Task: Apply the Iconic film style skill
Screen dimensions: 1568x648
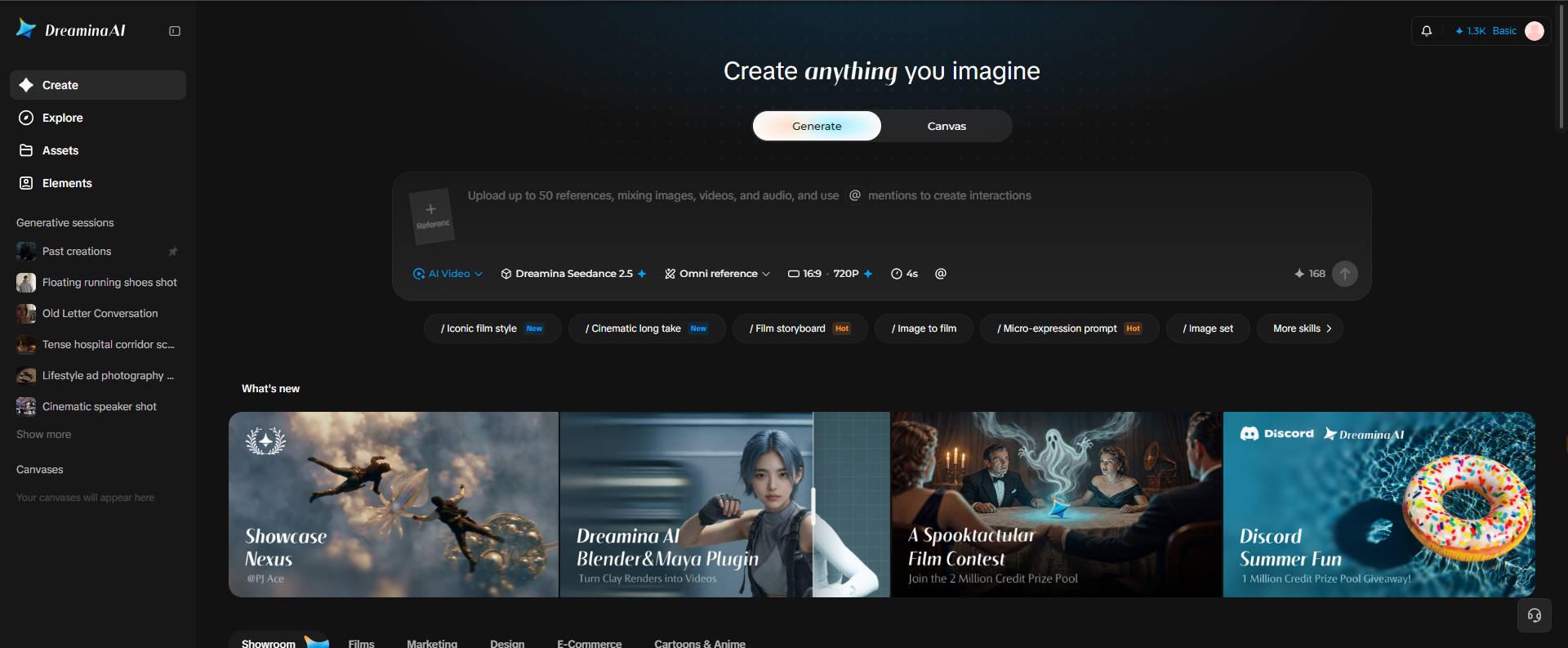Action: (492, 328)
